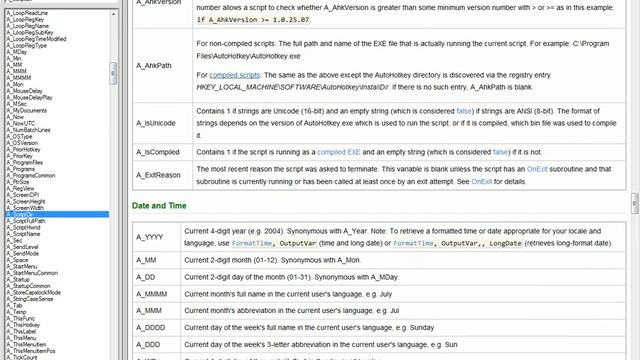Select A_NowUTC in the index list
Viewport: 640px width, 360px height.
(x=20, y=124)
